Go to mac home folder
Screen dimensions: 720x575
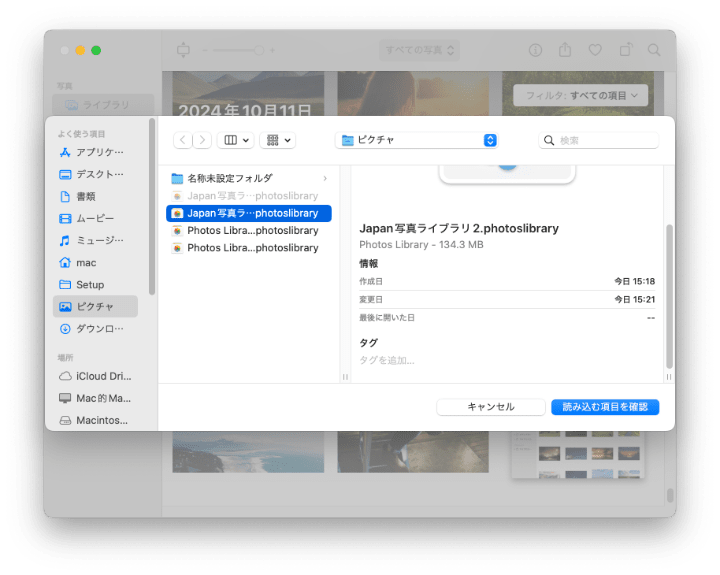coord(86,262)
